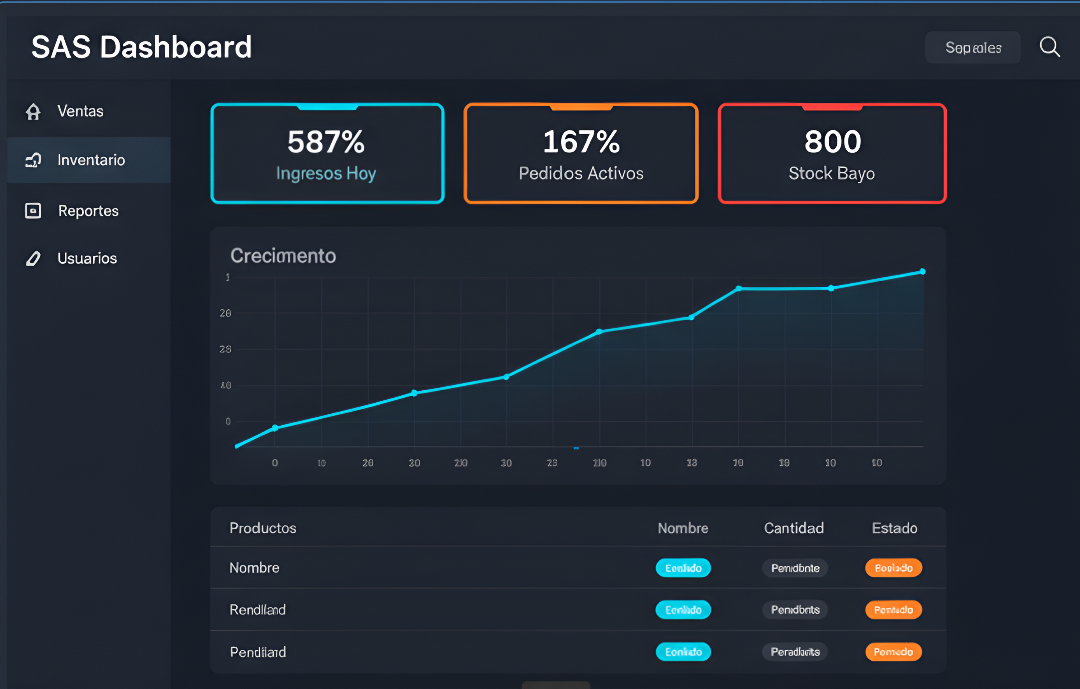Click orange status badge in last row

893,652
